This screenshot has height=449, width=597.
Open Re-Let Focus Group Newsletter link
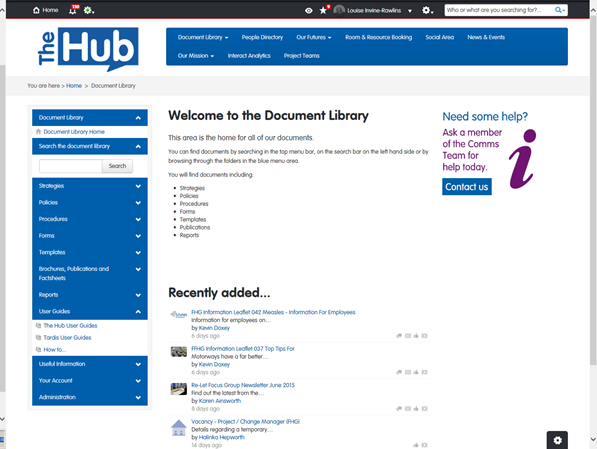(243, 385)
